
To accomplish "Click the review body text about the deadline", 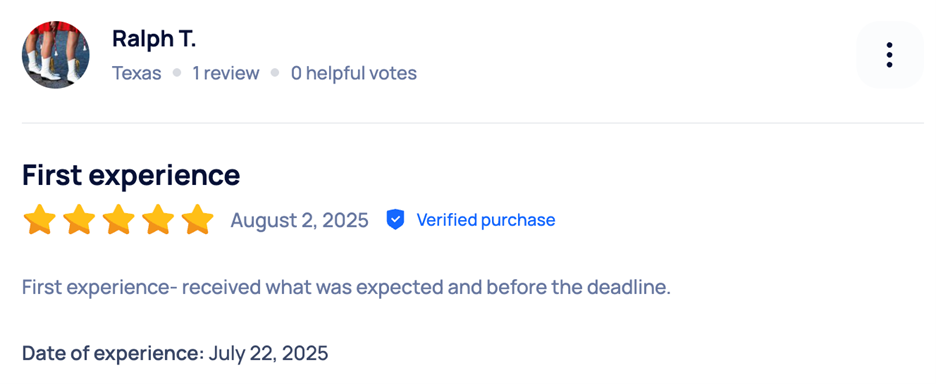I will [x=347, y=287].
